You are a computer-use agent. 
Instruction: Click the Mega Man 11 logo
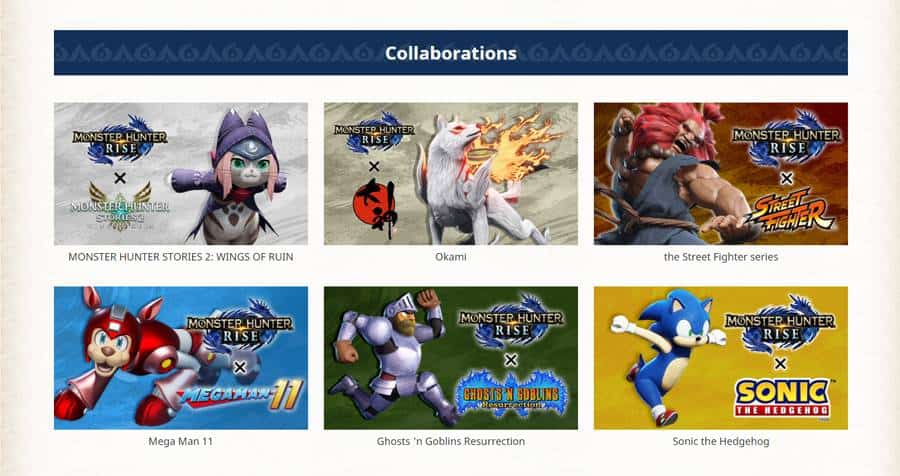[240, 395]
